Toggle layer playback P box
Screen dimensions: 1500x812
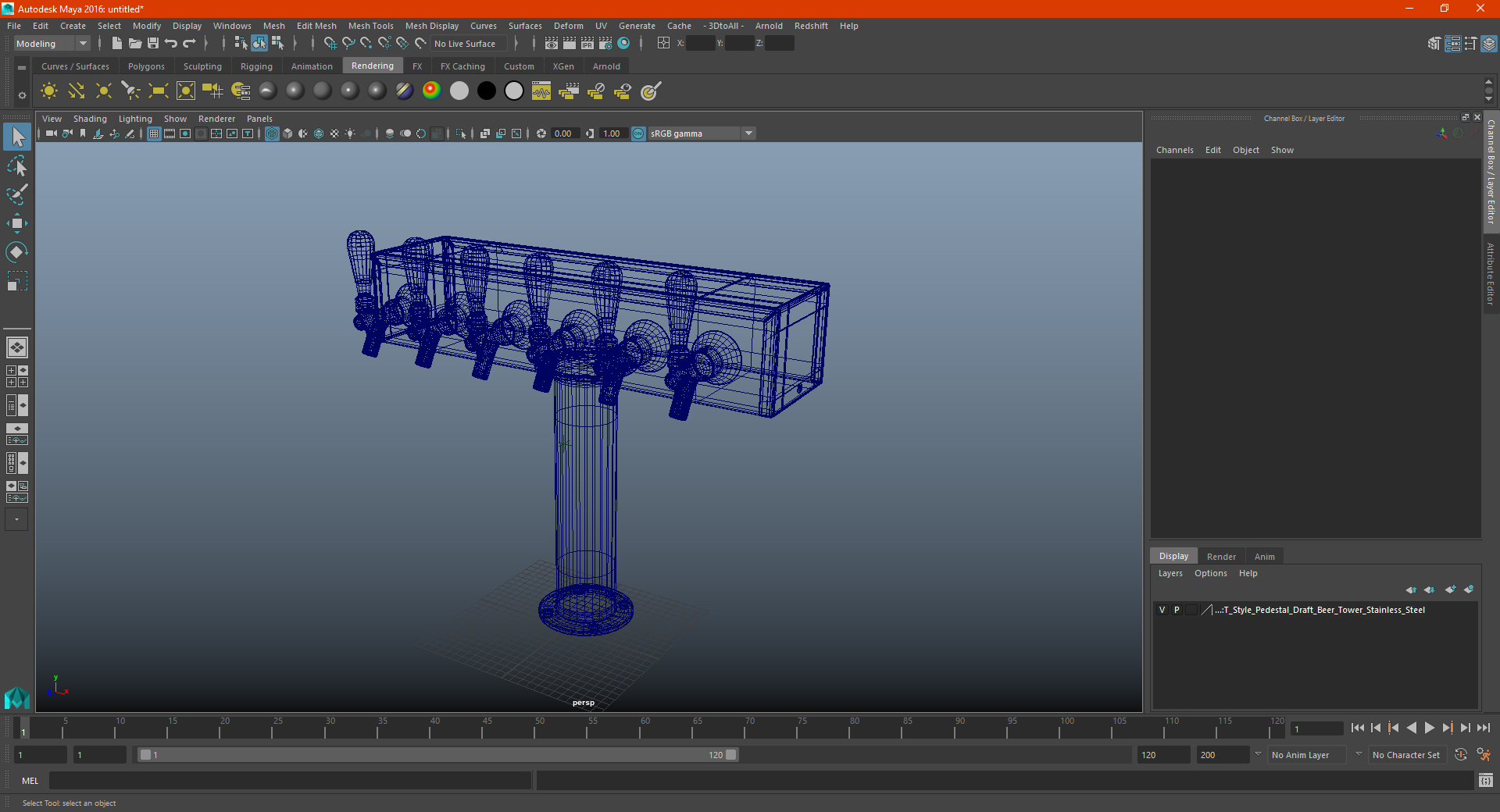coord(1177,610)
